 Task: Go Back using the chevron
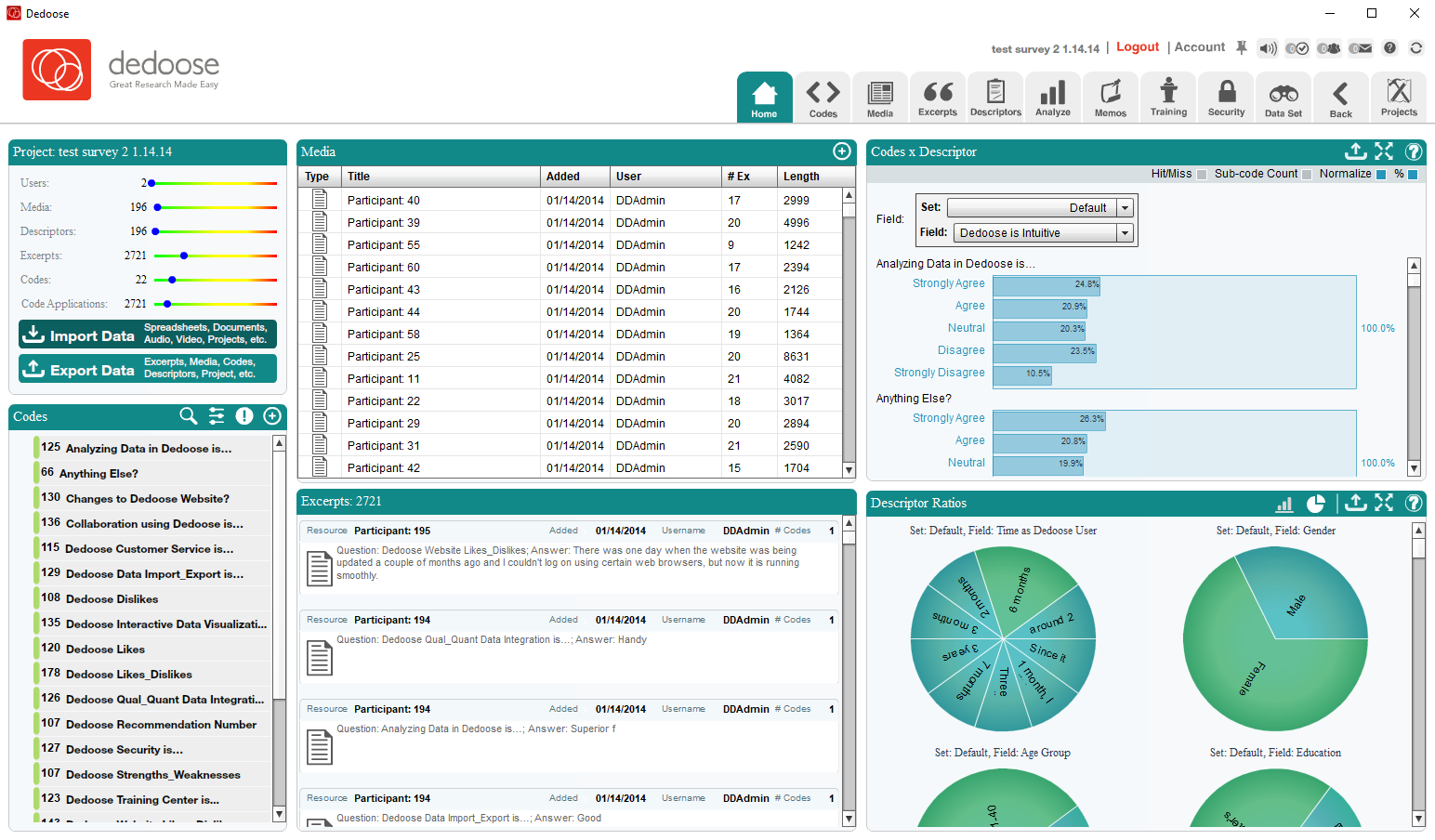(x=1341, y=98)
